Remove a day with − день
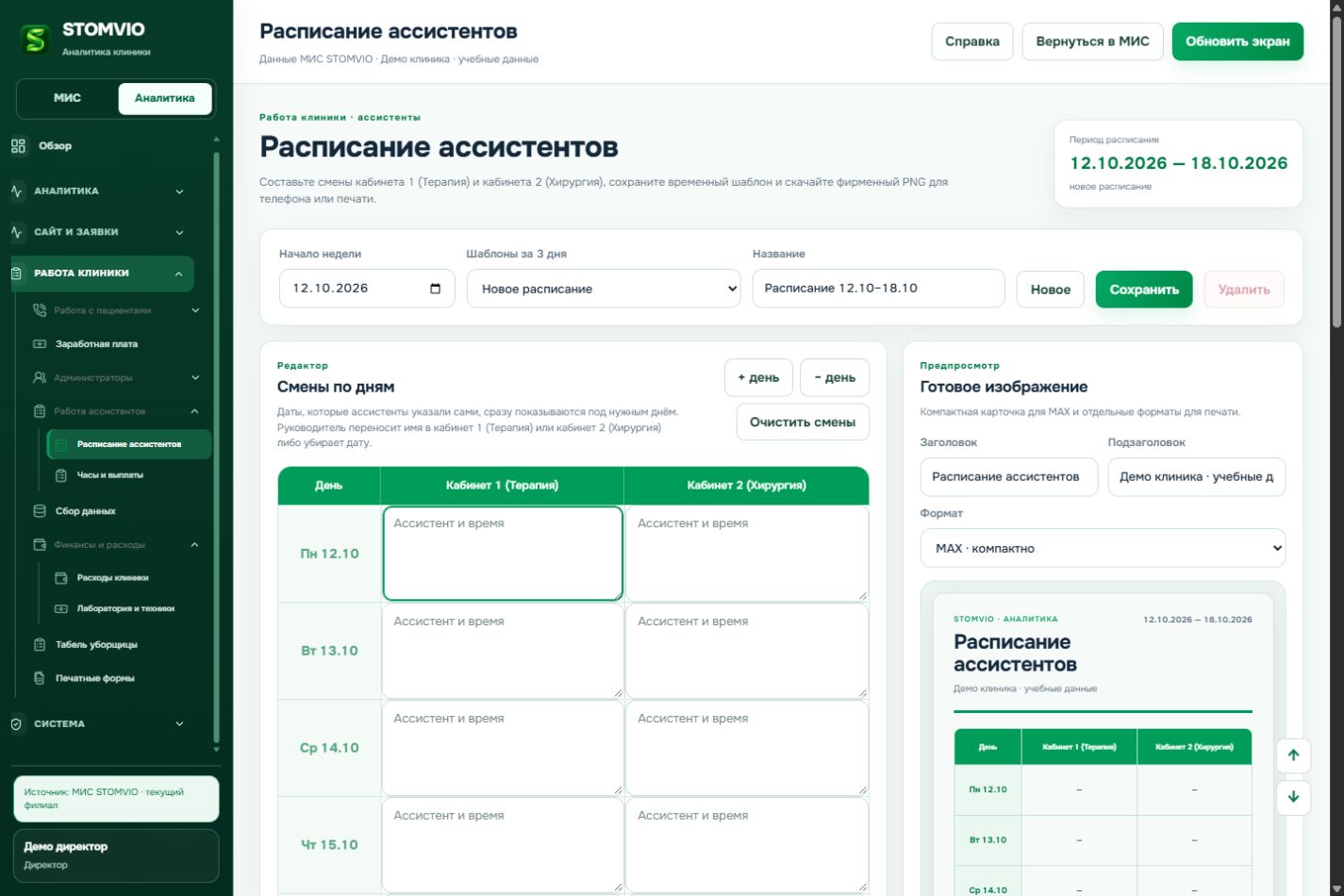The width and height of the screenshot is (1344, 896). pyautogui.click(x=835, y=377)
